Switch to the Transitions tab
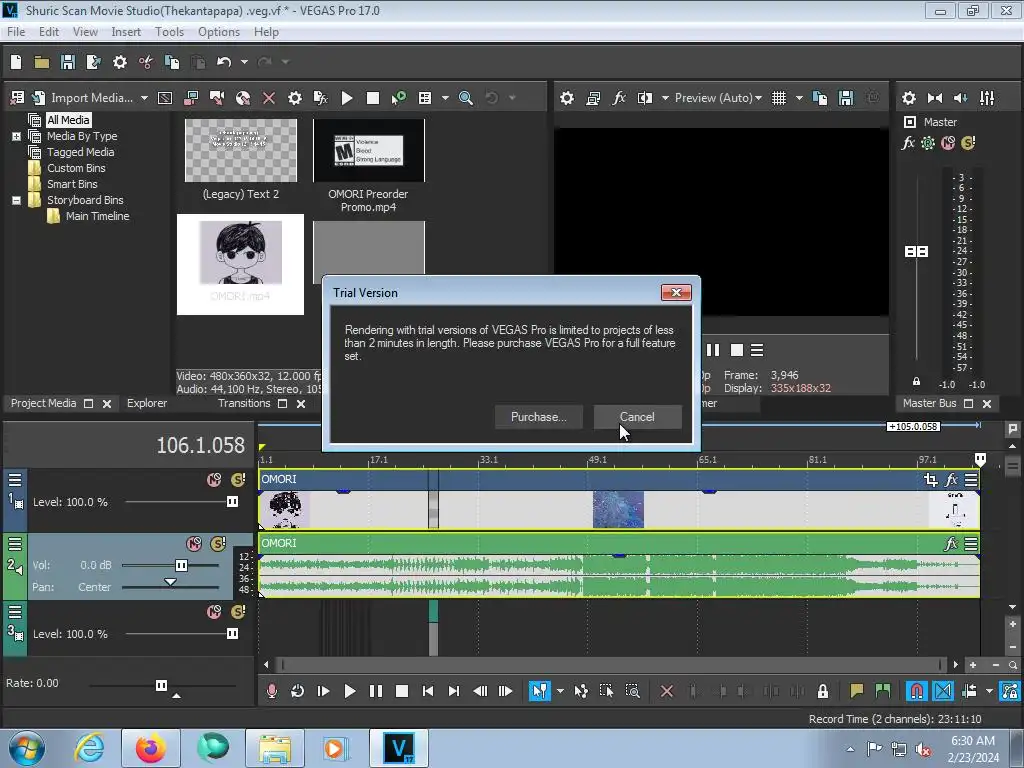Screen dimensions: 1024x768 click(244, 404)
